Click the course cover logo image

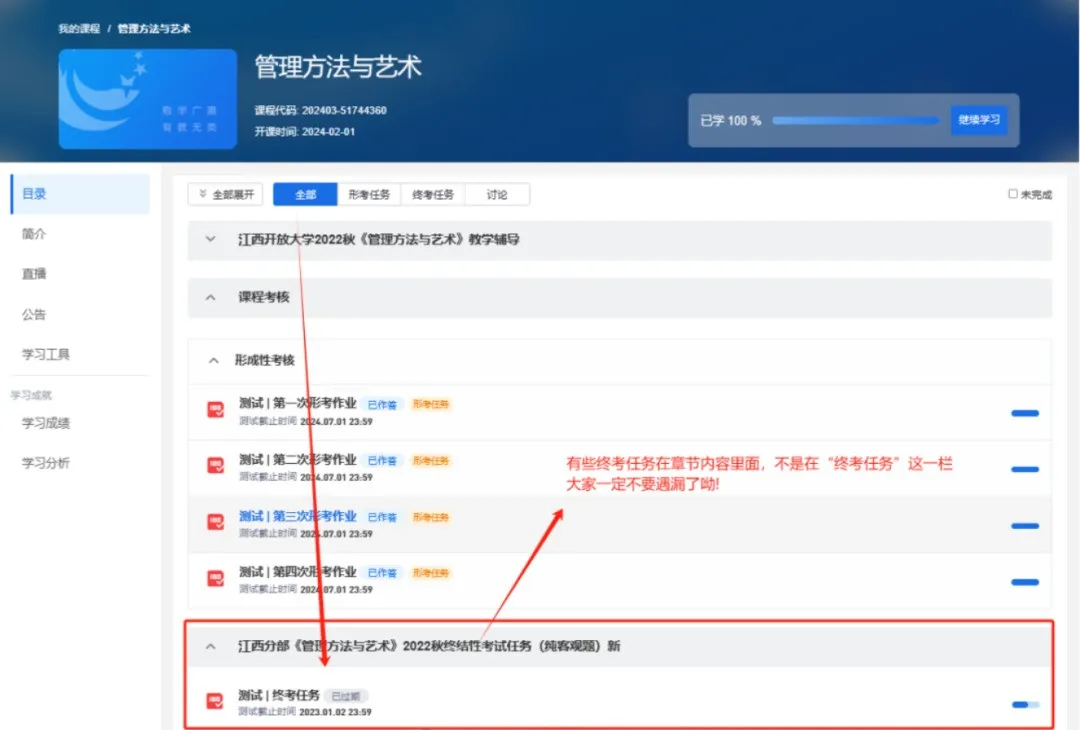(x=147, y=99)
